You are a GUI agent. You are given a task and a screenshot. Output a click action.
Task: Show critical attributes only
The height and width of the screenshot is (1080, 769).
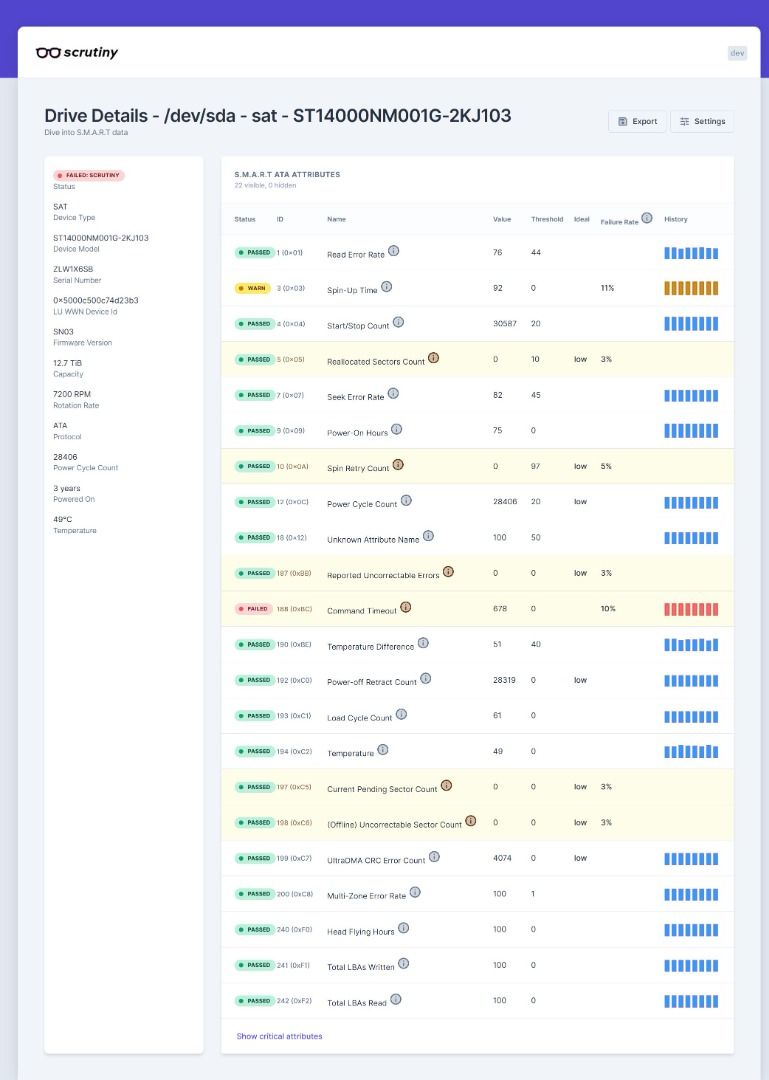279,1036
